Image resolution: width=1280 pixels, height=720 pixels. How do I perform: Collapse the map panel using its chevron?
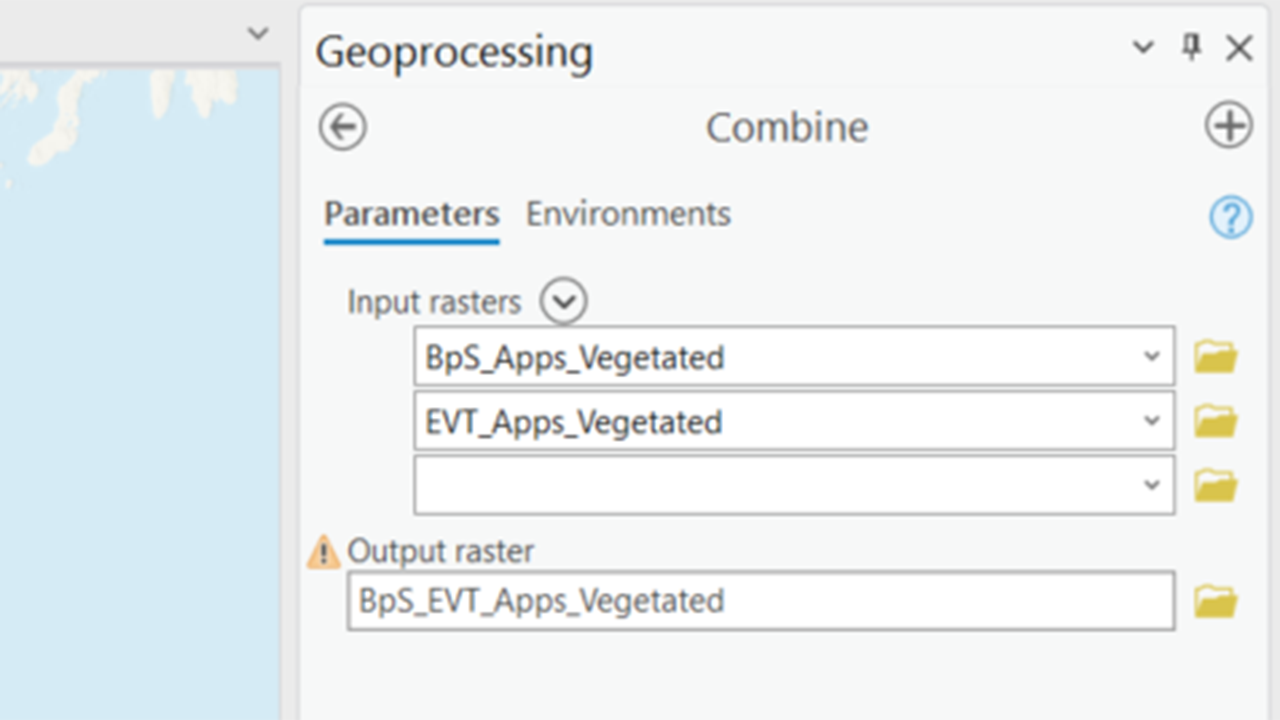point(257,32)
